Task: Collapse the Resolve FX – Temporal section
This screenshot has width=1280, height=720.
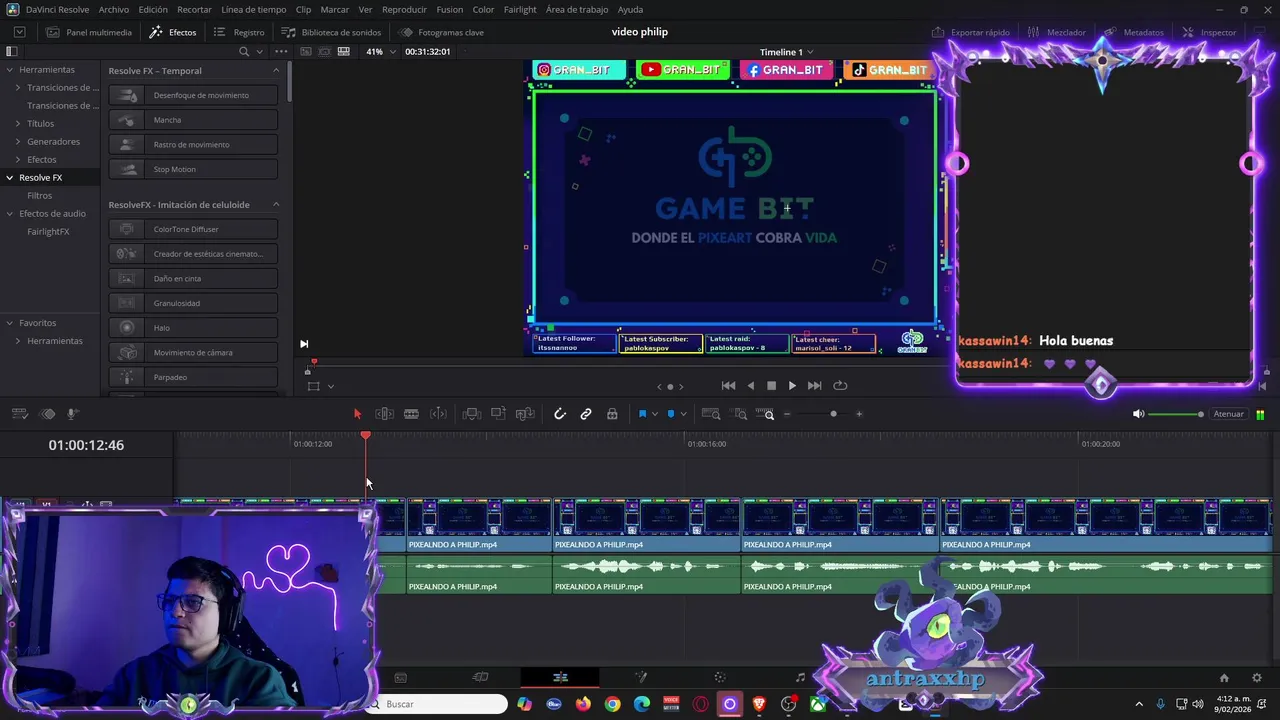Action: coord(276,70)
